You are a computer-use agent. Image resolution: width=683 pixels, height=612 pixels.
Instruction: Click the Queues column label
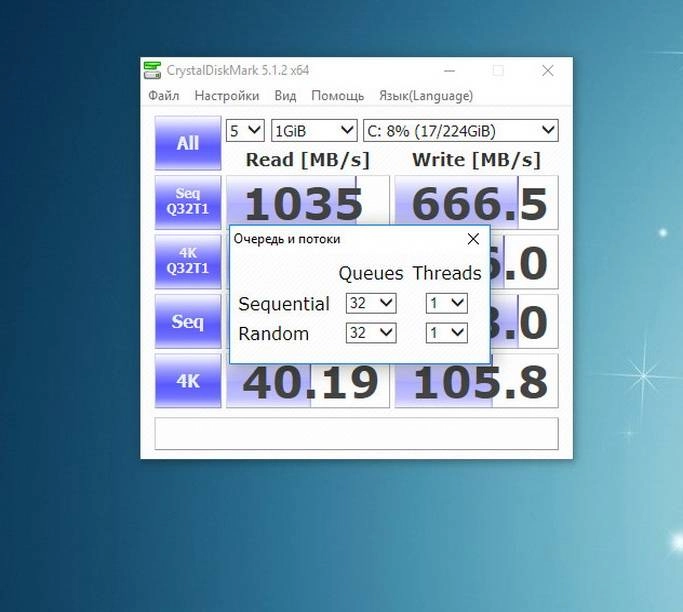[371, 274]
